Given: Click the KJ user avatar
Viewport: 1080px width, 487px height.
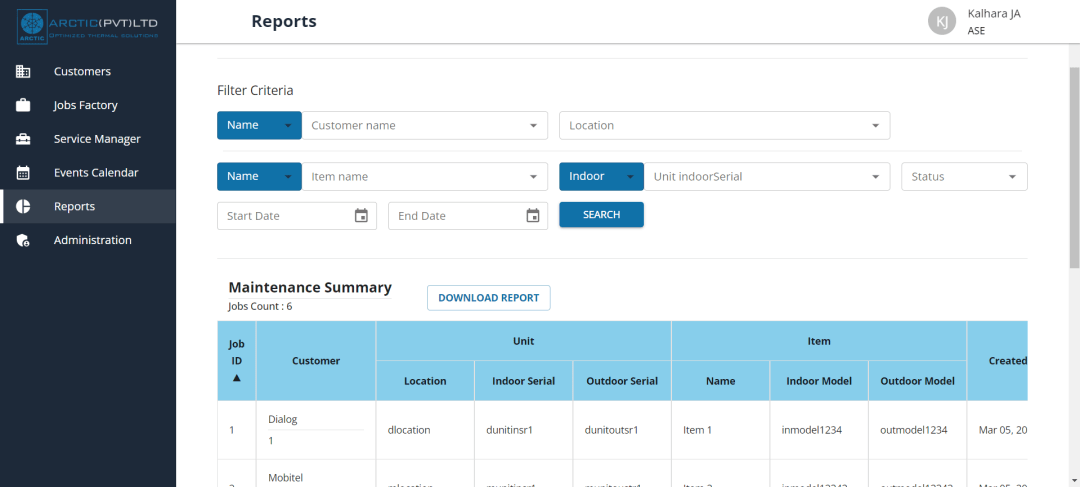Looking at the screenshot, I should click(x=942, y=22).
